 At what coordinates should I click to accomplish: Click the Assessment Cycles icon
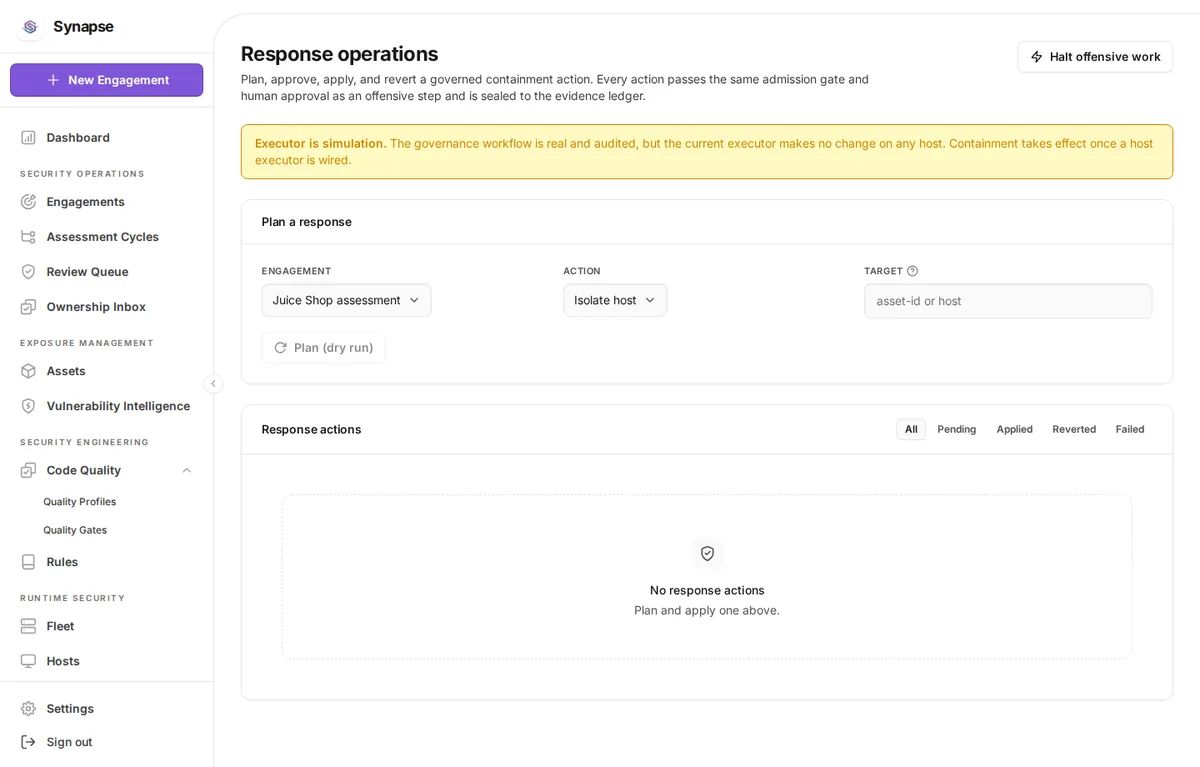click(x=28, y=237)
